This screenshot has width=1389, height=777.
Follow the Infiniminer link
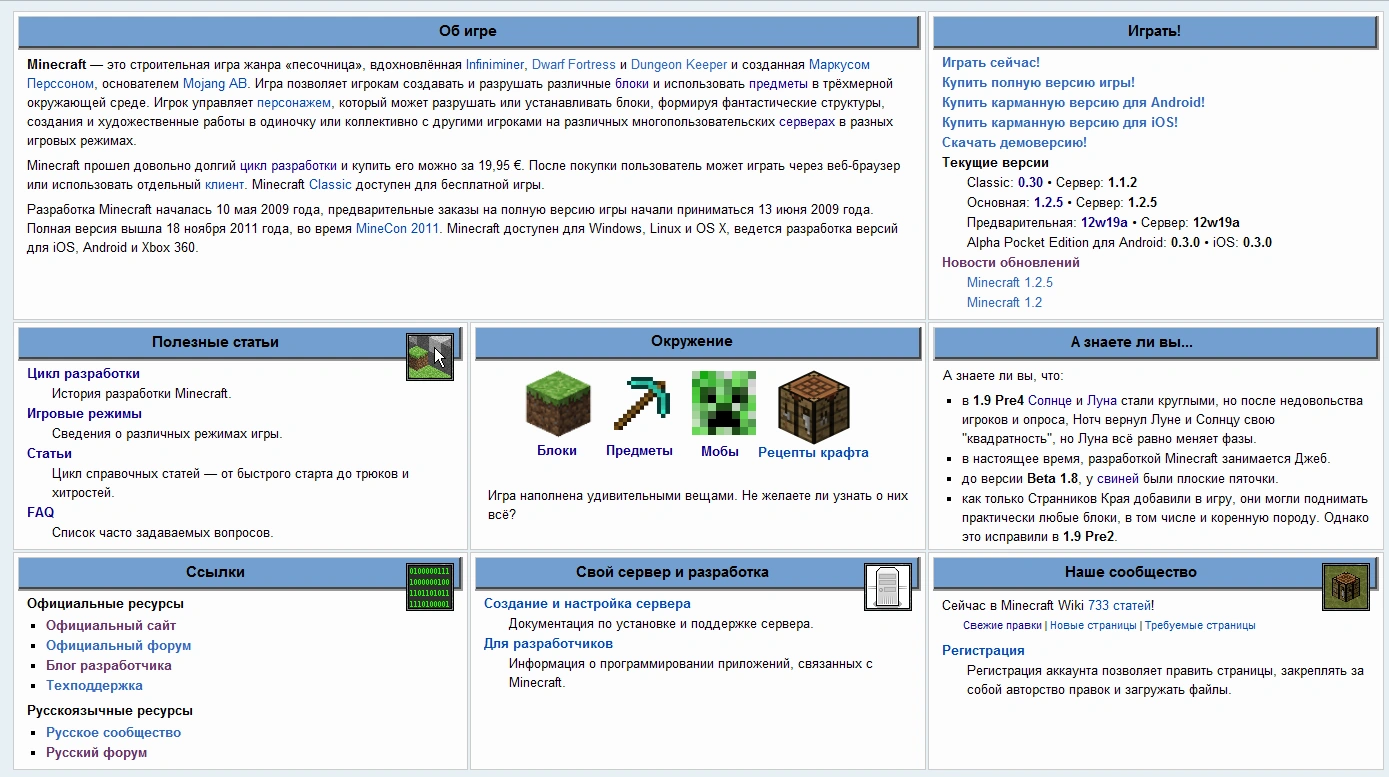[x=494, y=64]
